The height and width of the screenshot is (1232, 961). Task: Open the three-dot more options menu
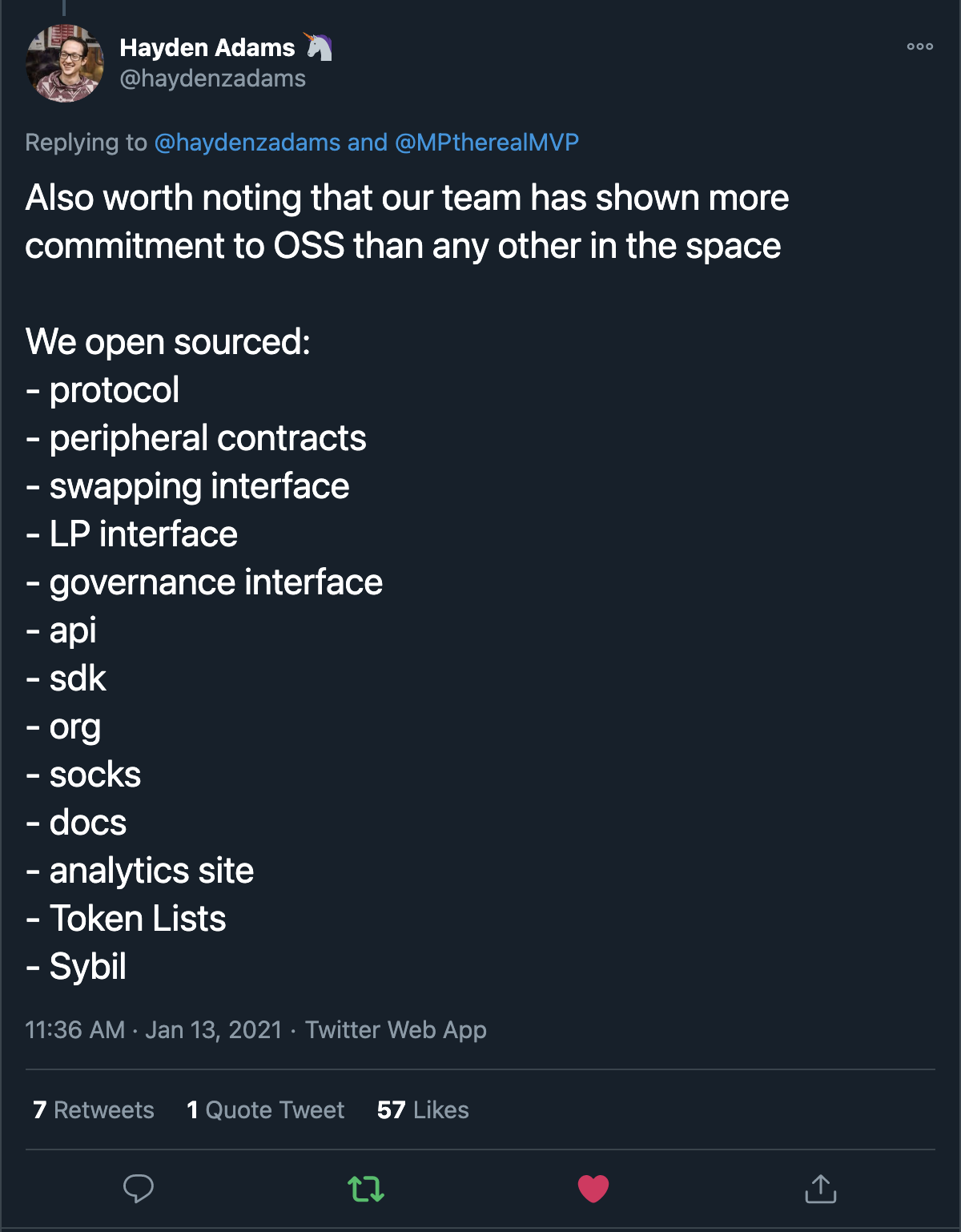point(919,46)
